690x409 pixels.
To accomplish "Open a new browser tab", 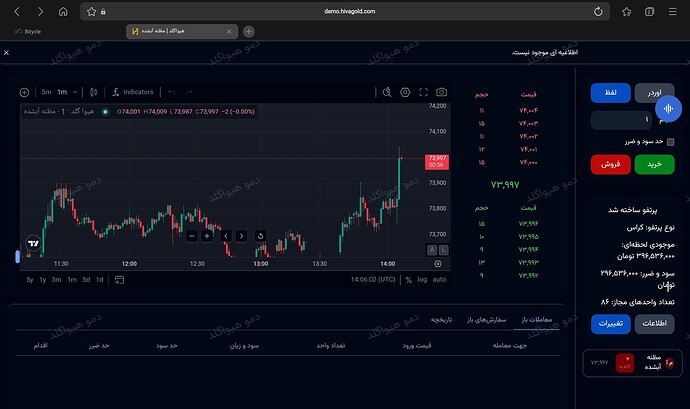I will pyautogui.click(x=249, y=32).
